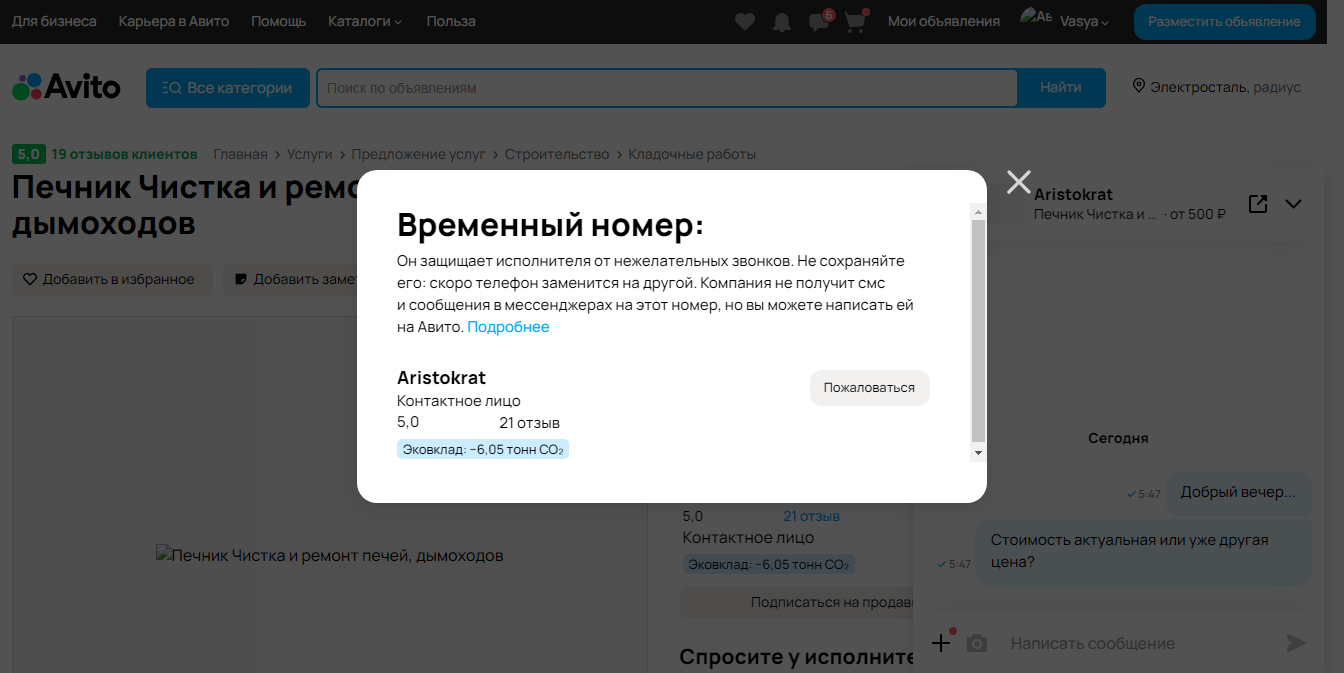Click Aristokrat name in dialog
This screenshot has width=1344, height=673.
coord(441,378)
